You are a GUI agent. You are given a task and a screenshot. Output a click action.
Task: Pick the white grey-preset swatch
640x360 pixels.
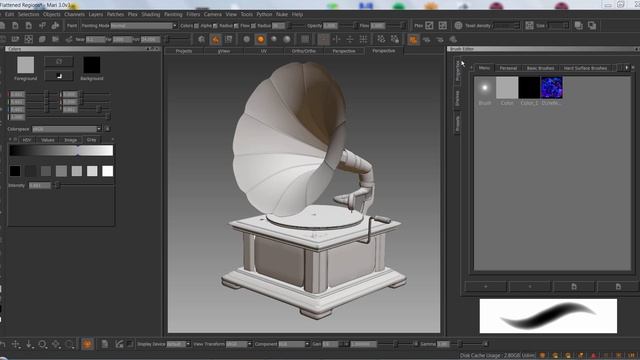point(107,171)
